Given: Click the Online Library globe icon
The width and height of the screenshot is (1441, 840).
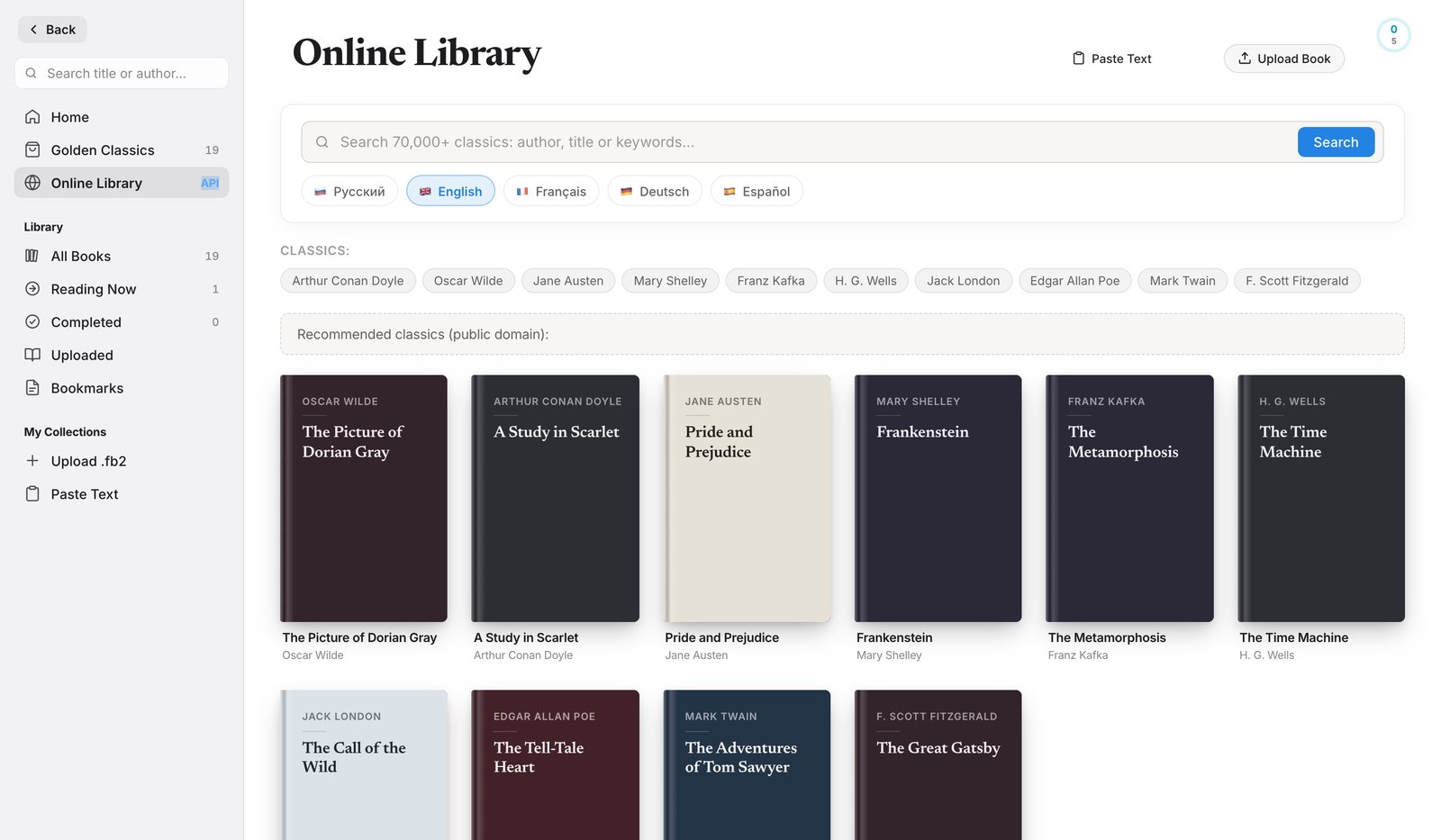Looking at the screenshot, I should (32, 183).
